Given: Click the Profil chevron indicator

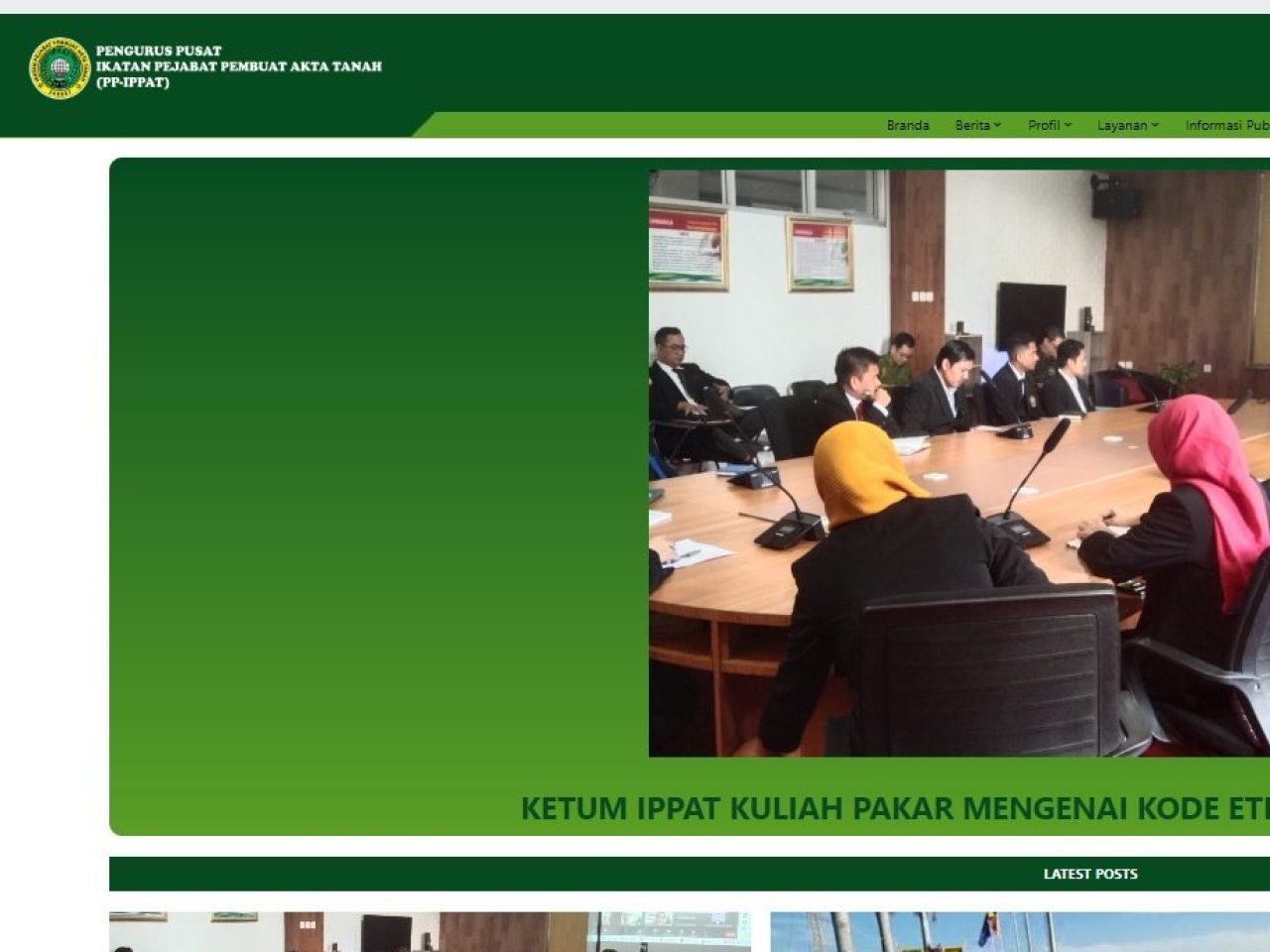Looking at the screenshot, I should coord(1068,126).
